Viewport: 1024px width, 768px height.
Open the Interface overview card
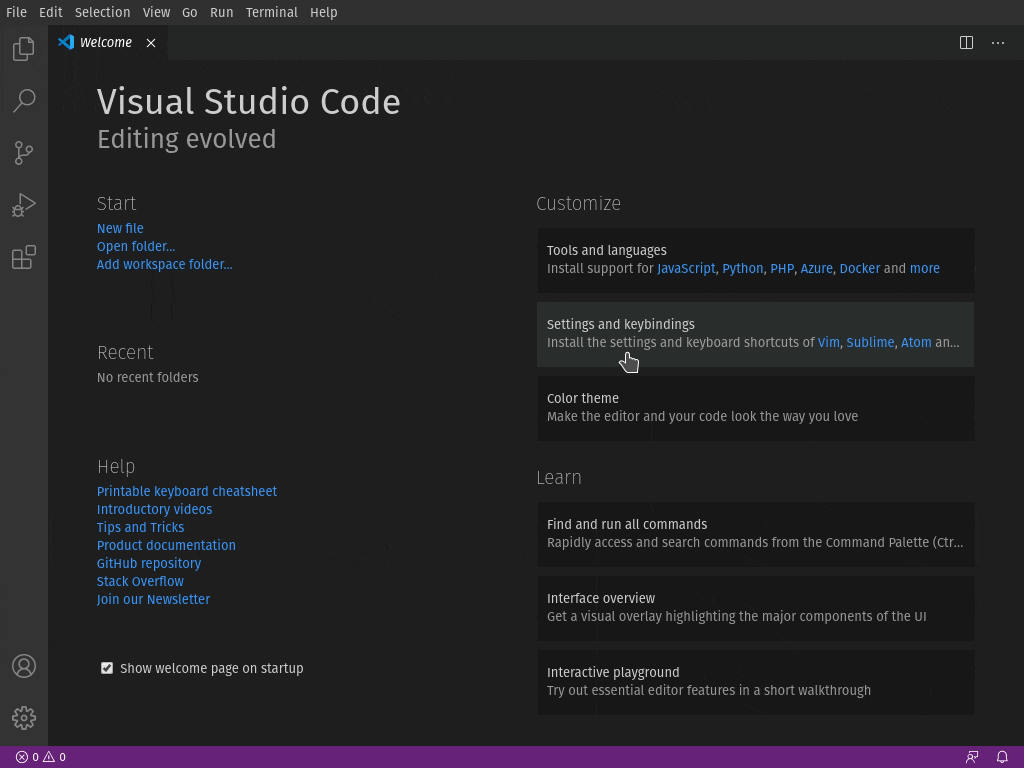click(x=756, y=608)
